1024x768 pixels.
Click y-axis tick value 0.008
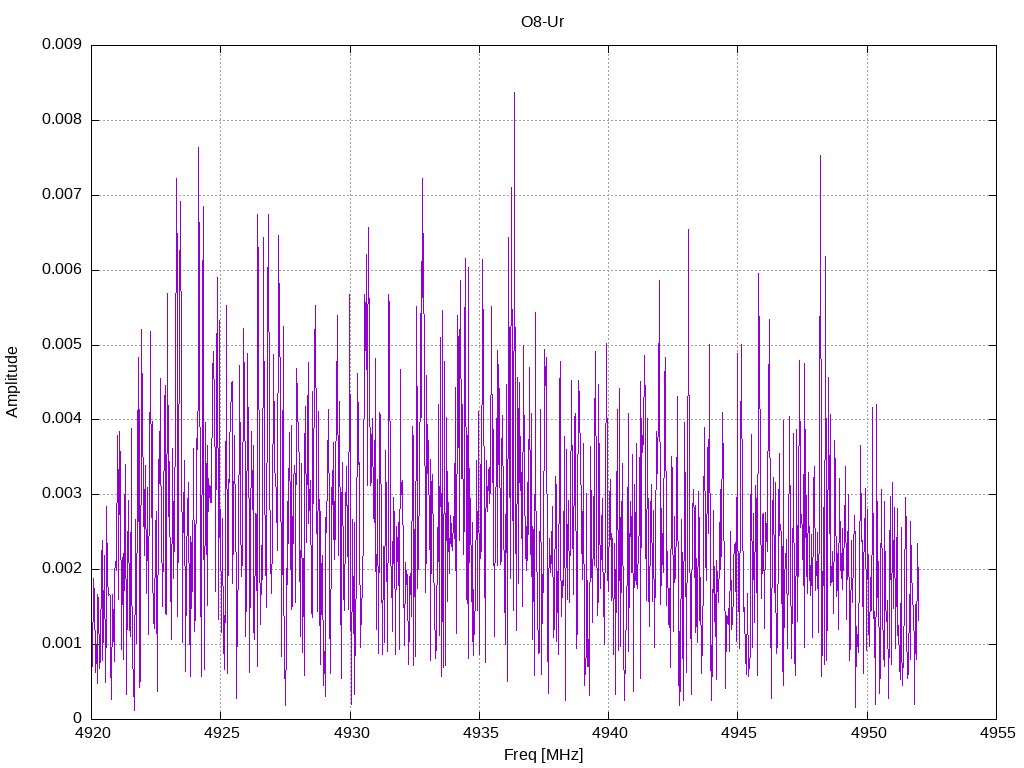click(62, 120)
